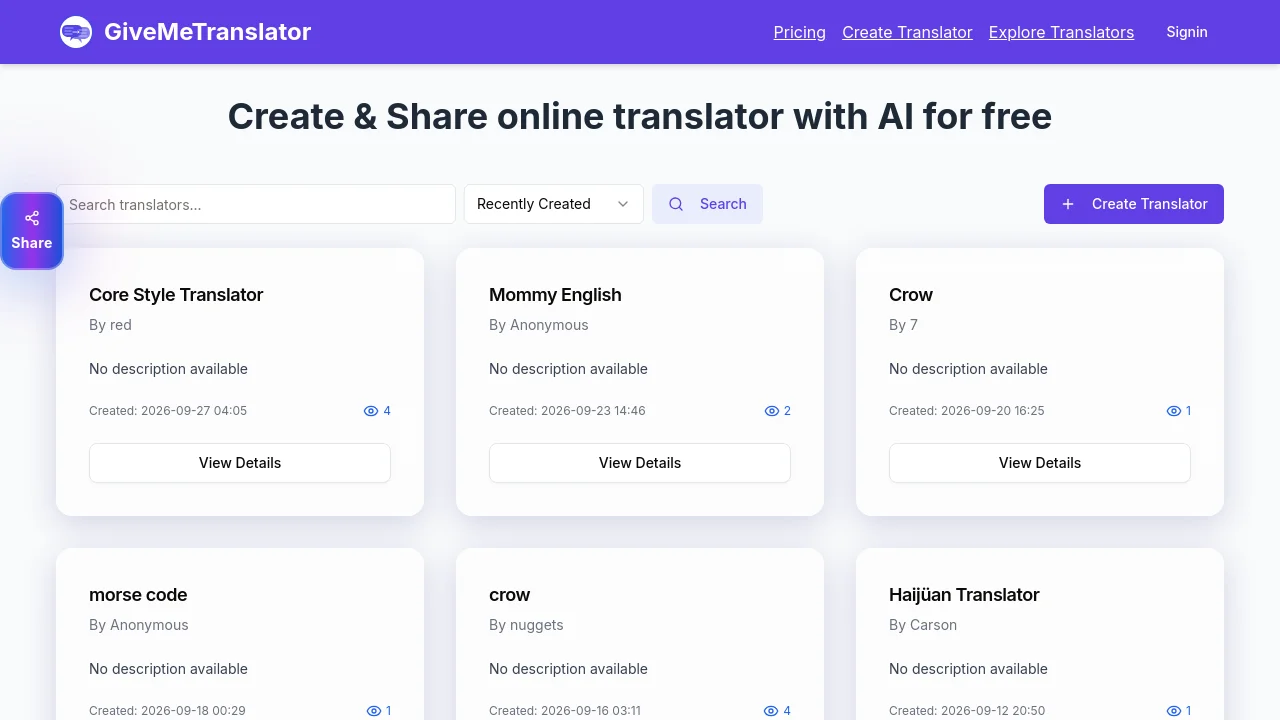
Task: View Details of Crow by 7
Action: [x=1040, y=463]
